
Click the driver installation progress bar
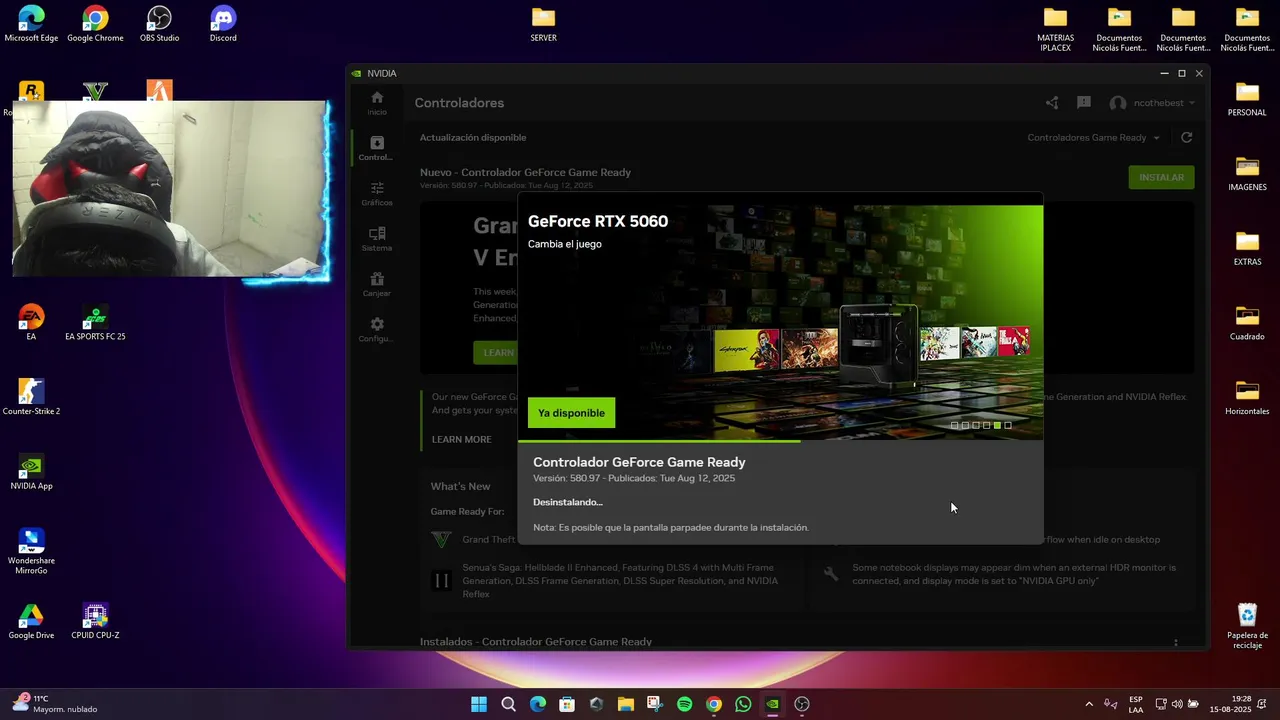pos(780,441)
